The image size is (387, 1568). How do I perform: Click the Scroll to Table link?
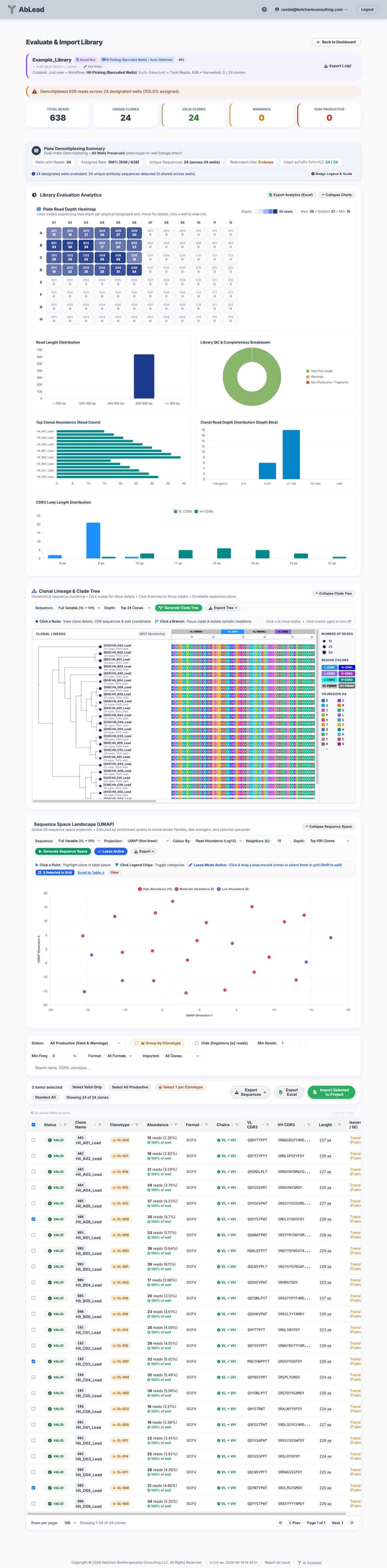(x=91, y=873)
